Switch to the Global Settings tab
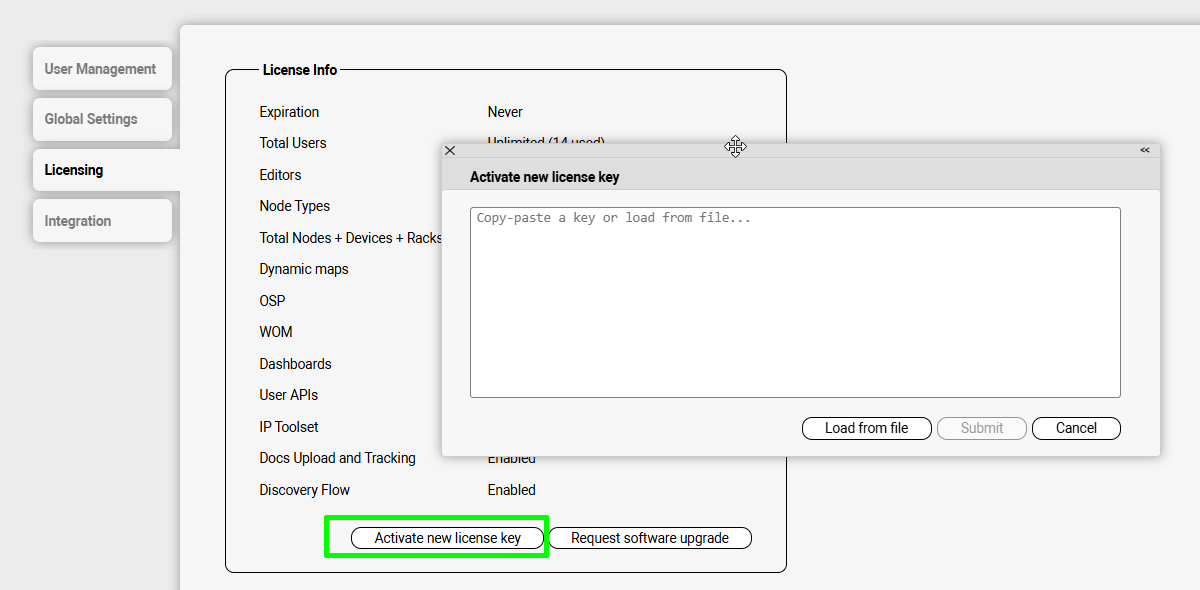The height and width of the screenshot is (590, 1200). 101,119
